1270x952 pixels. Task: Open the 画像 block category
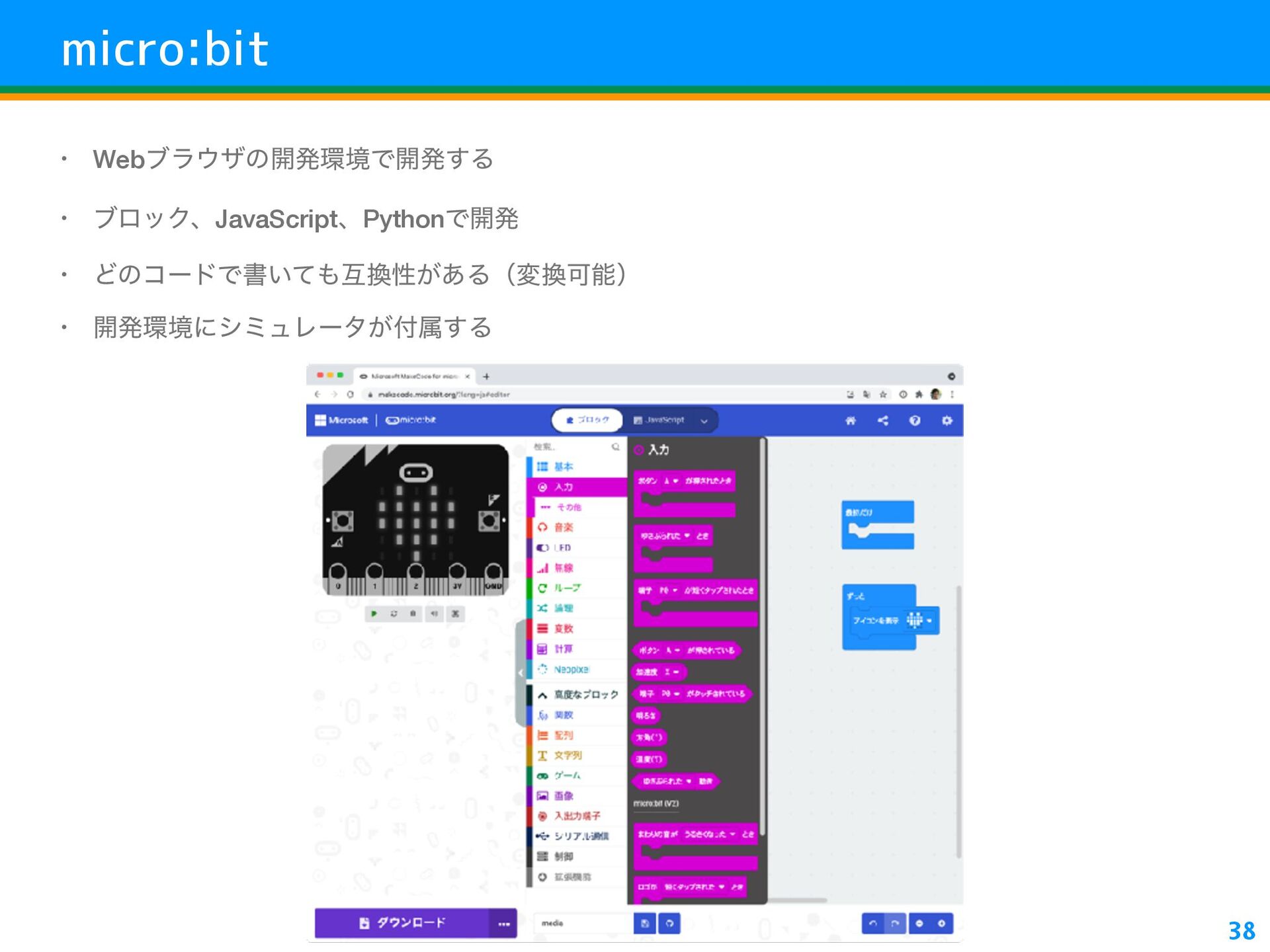coord(577,796)
